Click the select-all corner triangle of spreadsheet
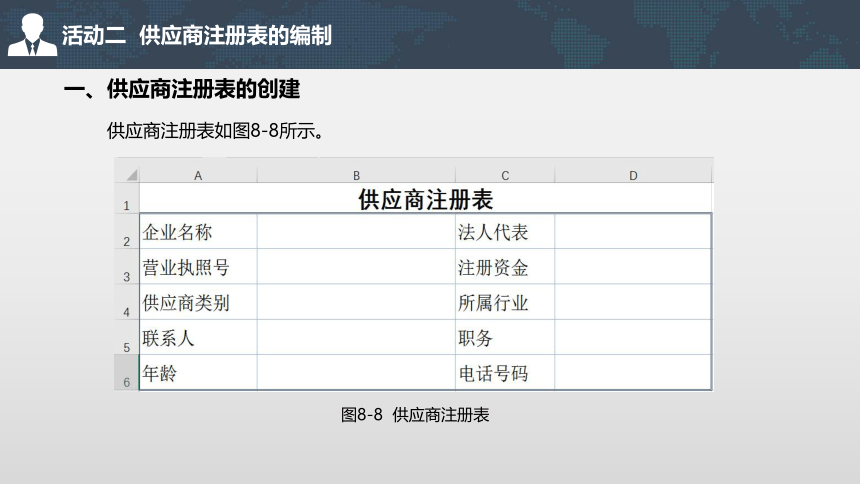The width and height of the screenshot is (860, 484). [x=131, y=175]
